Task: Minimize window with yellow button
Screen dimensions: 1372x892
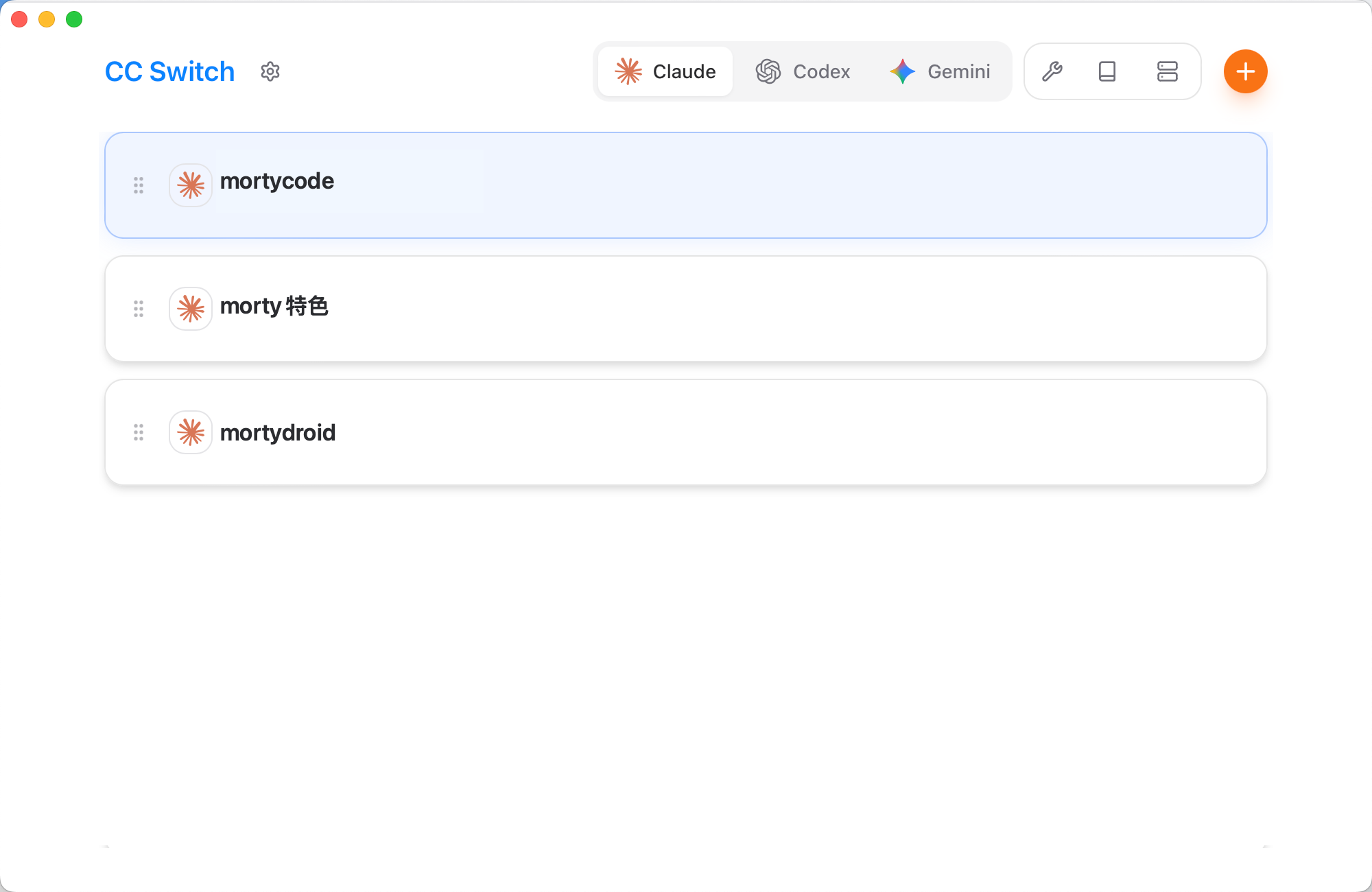Action: coord(47,19)
